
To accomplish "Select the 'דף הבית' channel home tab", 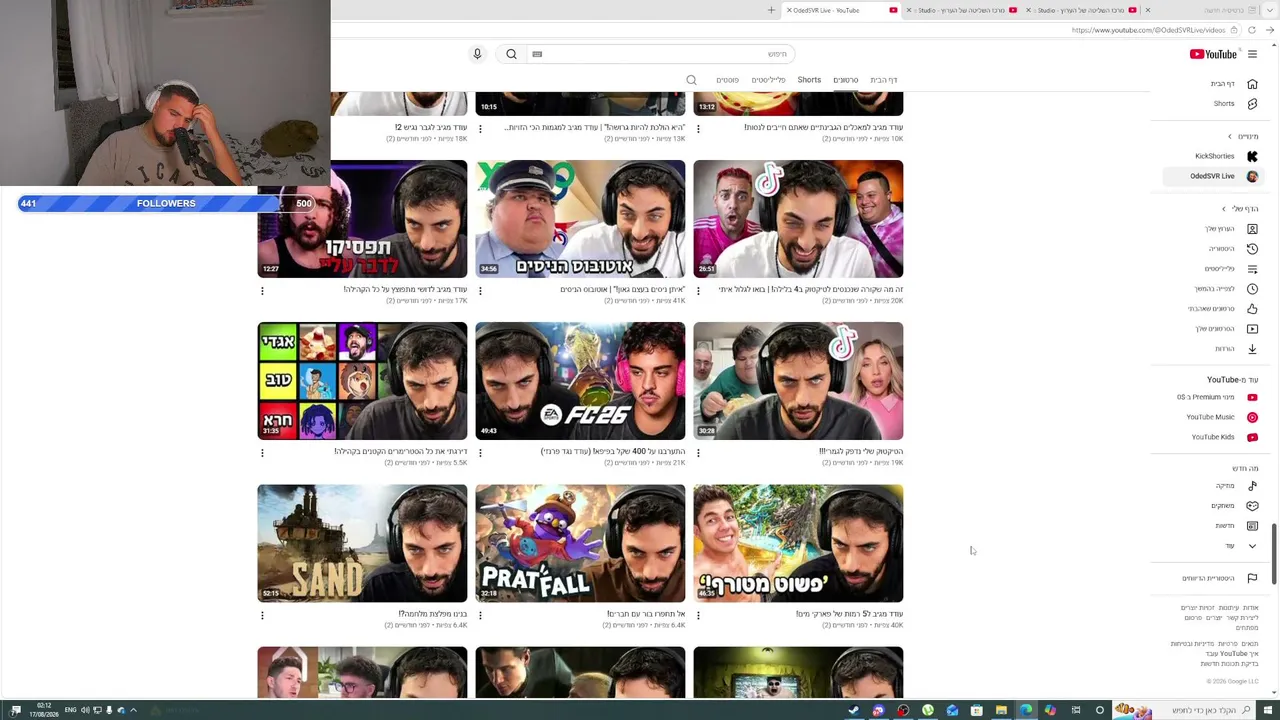I will click(x=884, y=80).
